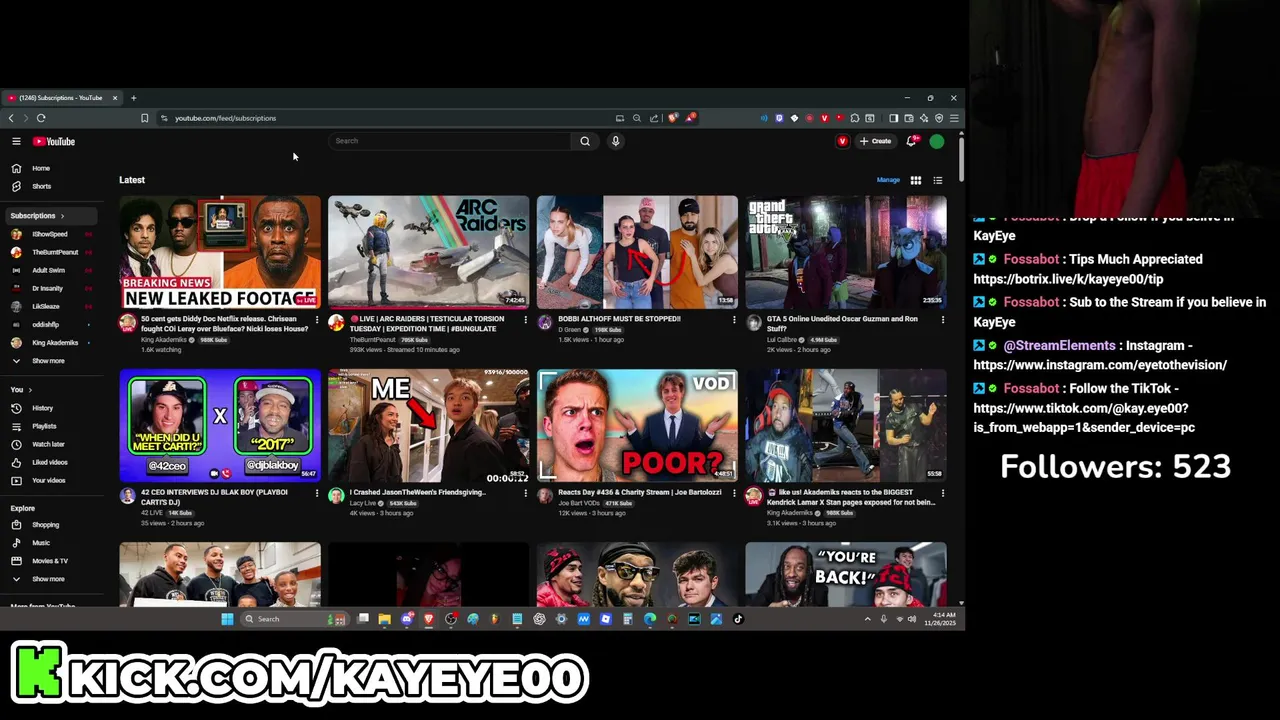The width and height of the screenshot is (1280, 720).
Task: Open the YouTube hamburger guide menu
Action: pyautogui.click(x=16, y=141)
